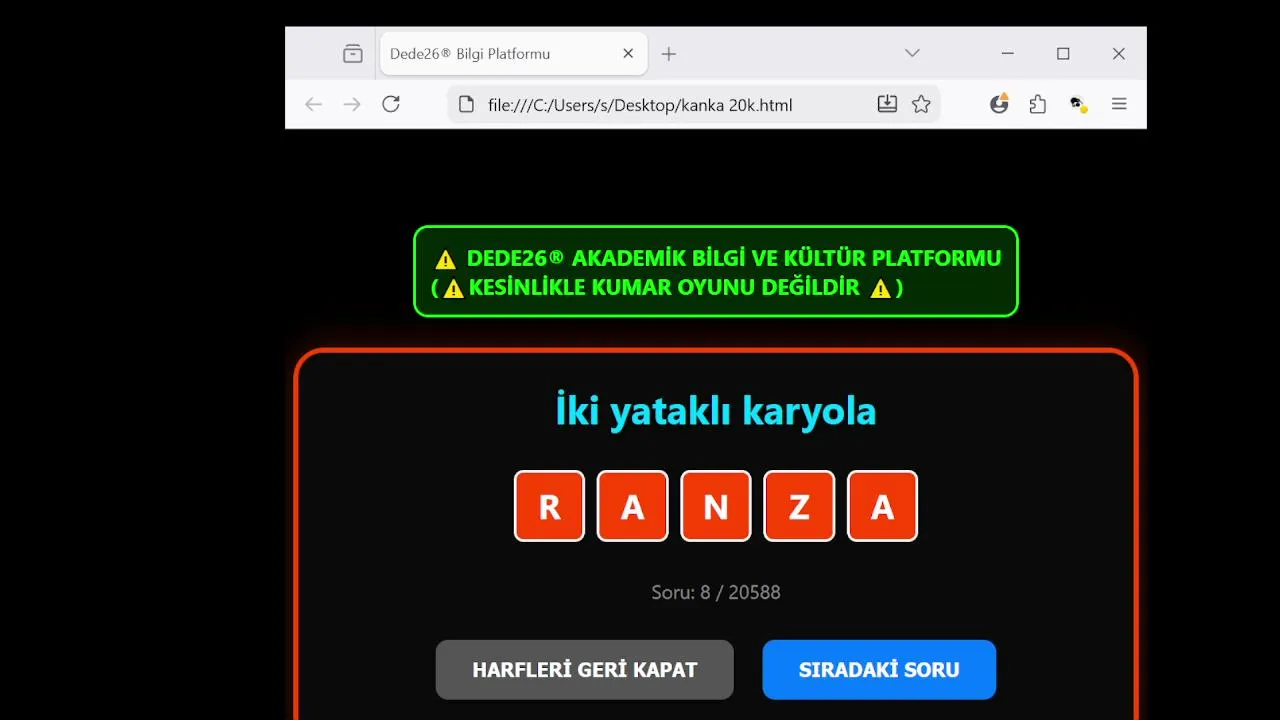Expand the list all tabs chevron
Image resolution: width=1280 pixels, height=720 pixels.
(912, 53)
